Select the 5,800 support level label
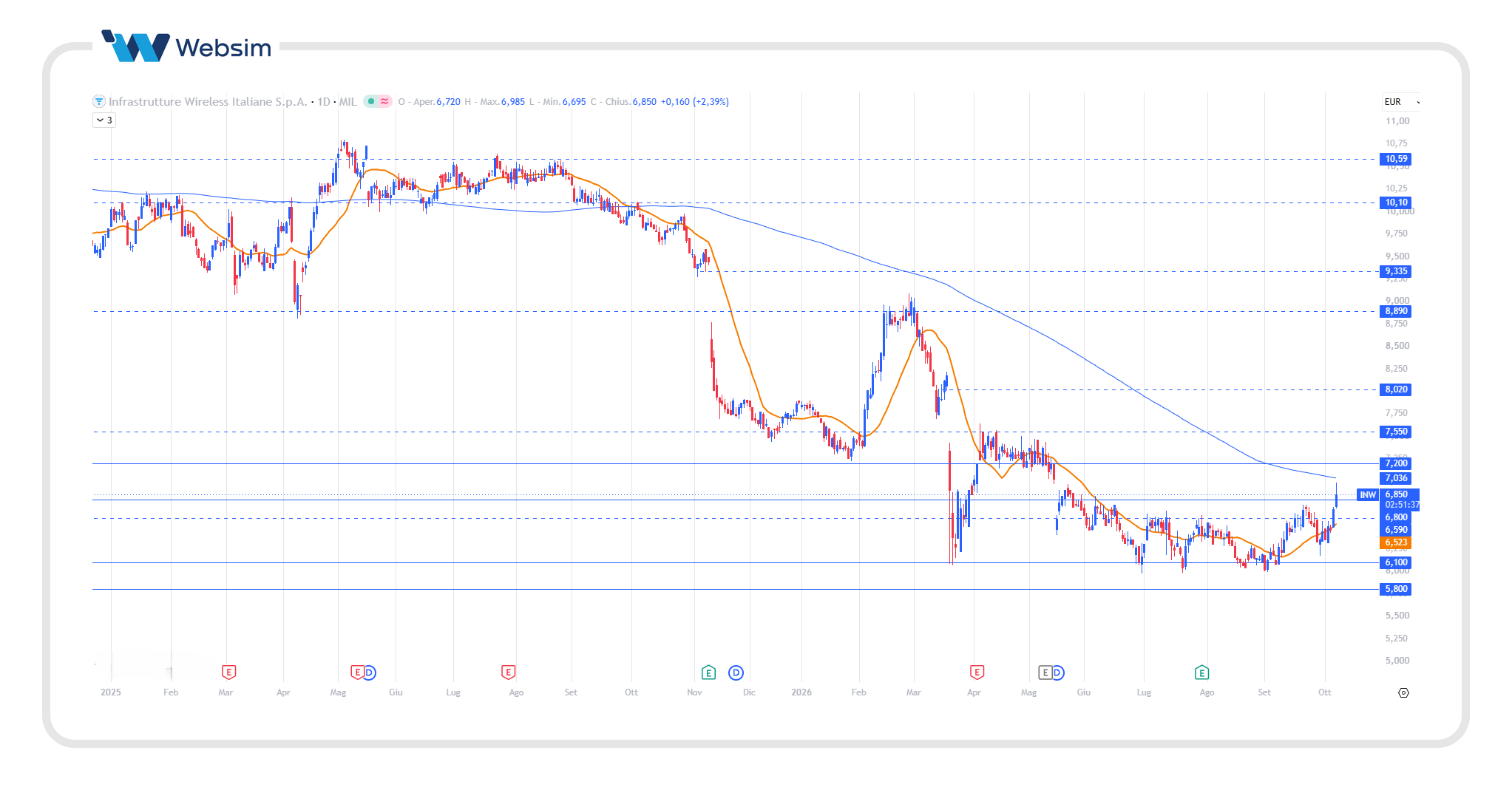Screen dimensions: 1512x790 (x=1396, y=589)
